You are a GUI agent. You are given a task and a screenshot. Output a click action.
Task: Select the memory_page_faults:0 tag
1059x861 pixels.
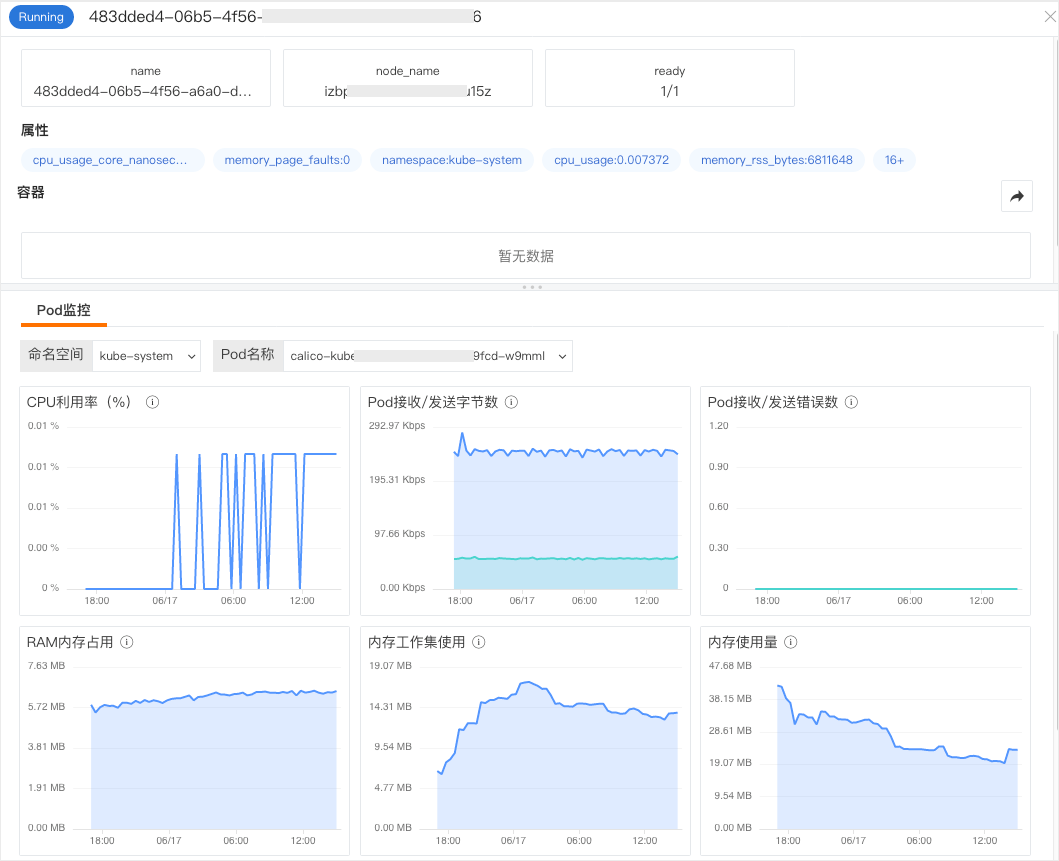(x=287, y=160)
